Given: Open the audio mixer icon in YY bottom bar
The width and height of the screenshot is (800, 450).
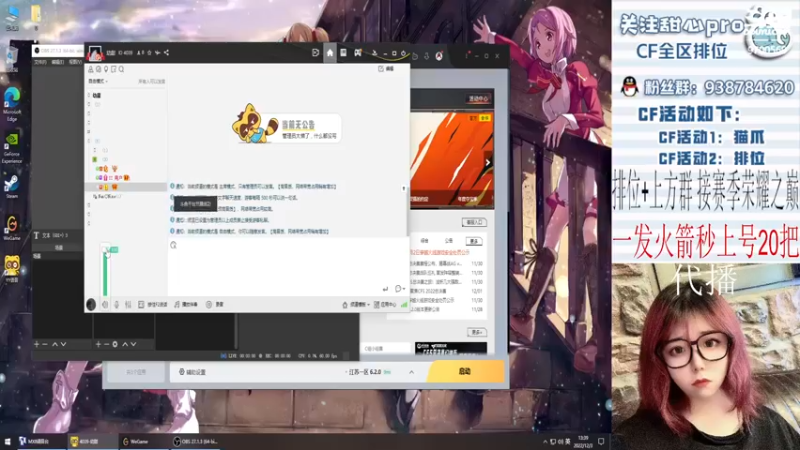Looking at the screenshot, I should (x=128, y=305).
